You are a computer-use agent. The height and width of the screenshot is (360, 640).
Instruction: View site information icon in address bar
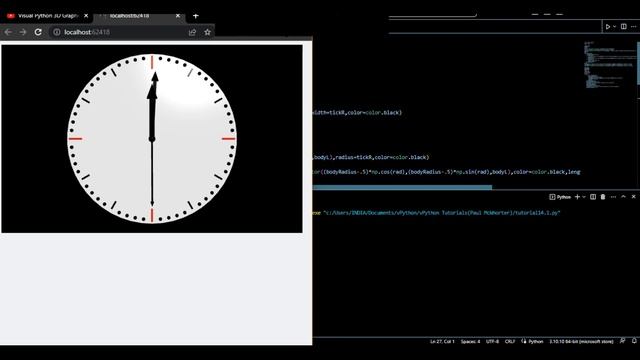coord(57,32)
